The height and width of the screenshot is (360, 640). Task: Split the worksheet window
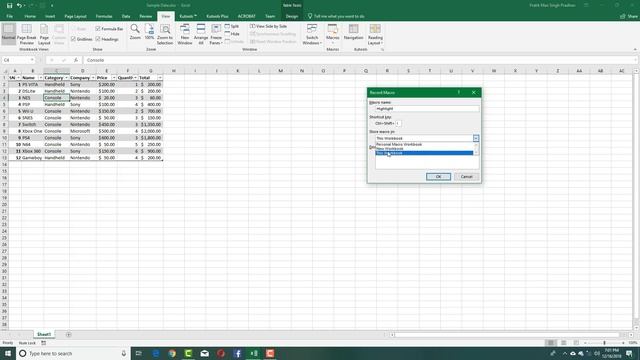232,26
